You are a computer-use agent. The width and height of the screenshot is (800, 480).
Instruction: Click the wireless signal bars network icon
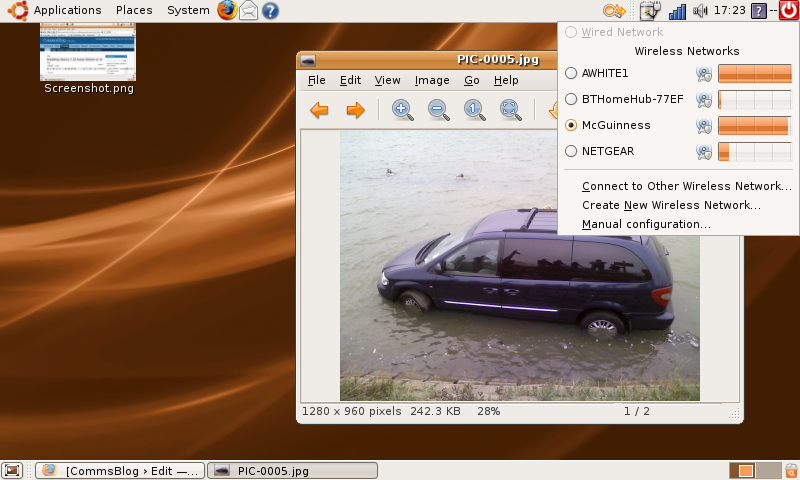tap(677, 11)
